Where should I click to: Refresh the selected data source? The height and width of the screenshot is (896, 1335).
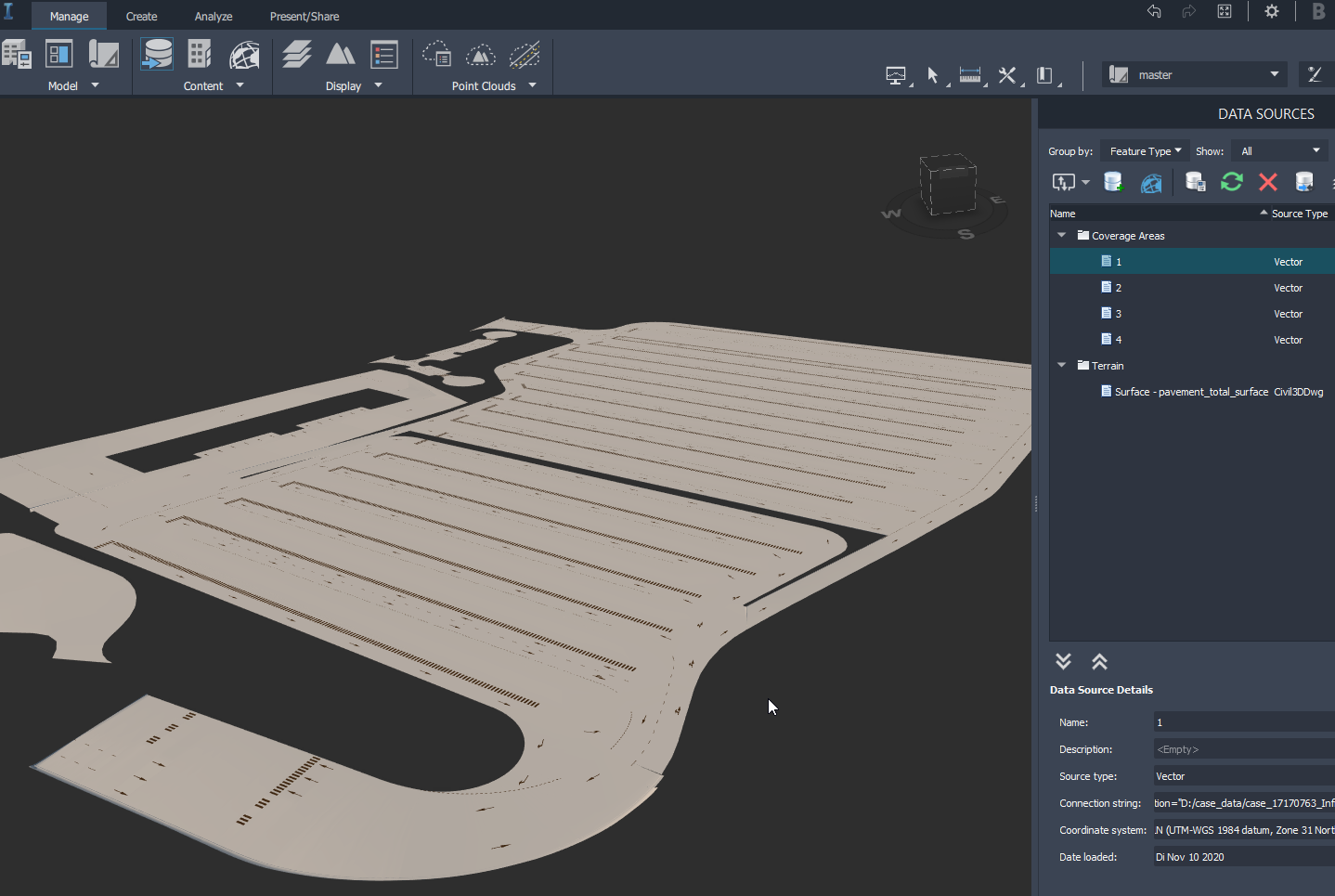click(1231, 182)
